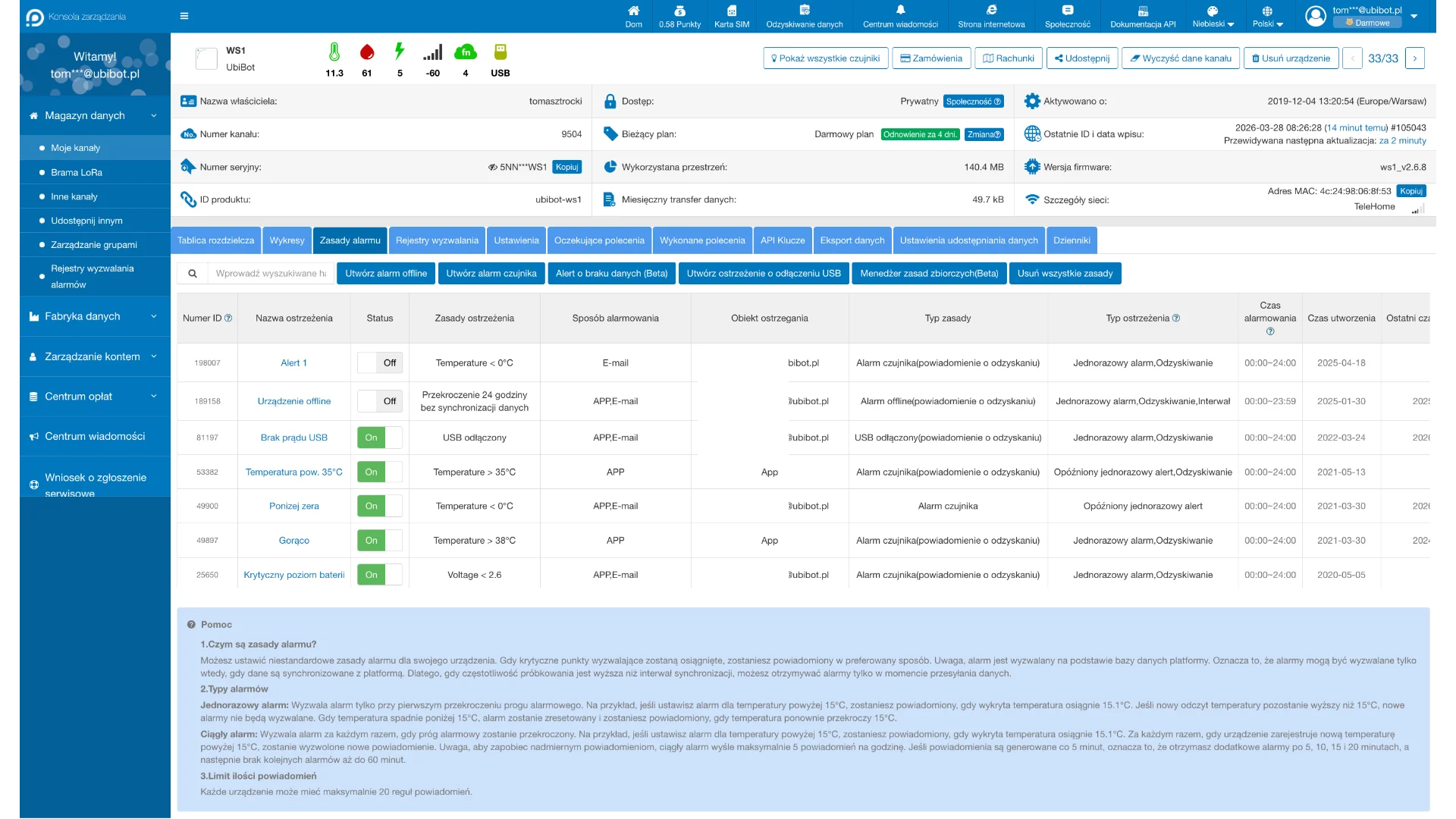This screenshot has height=819, width=1456.
Task: Go to next device arrow
Action: [1414, 58]
